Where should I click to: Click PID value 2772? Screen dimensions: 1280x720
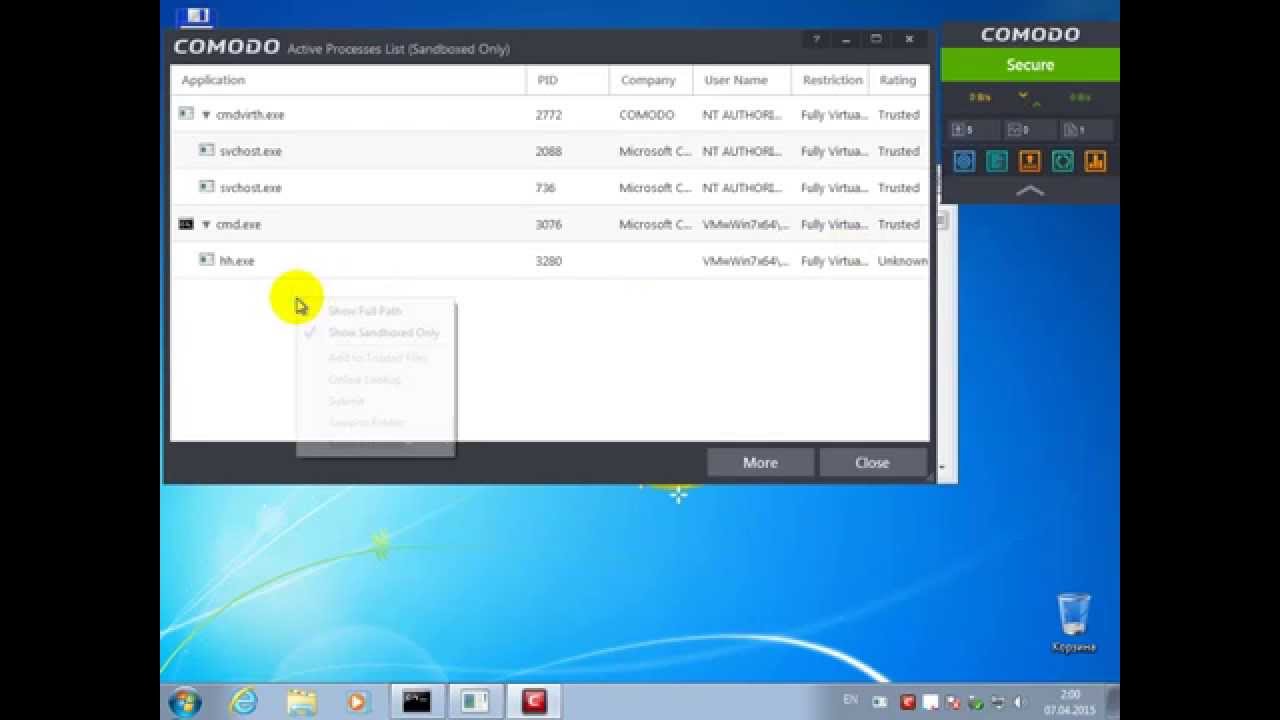pyautogui.click(x=548, y=115)
